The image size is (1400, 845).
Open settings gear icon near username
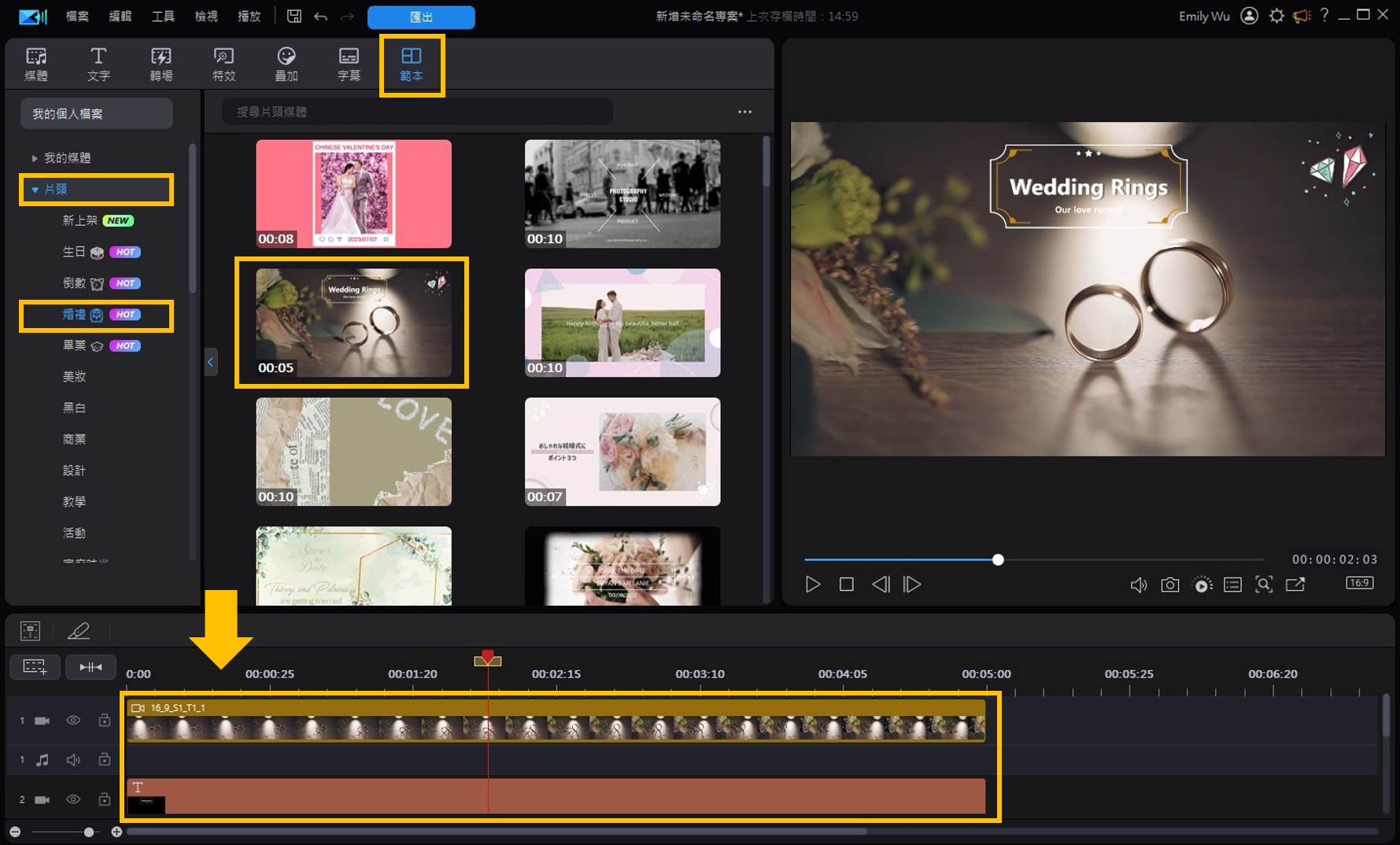pyautogui.click(x=1276, y=16)
